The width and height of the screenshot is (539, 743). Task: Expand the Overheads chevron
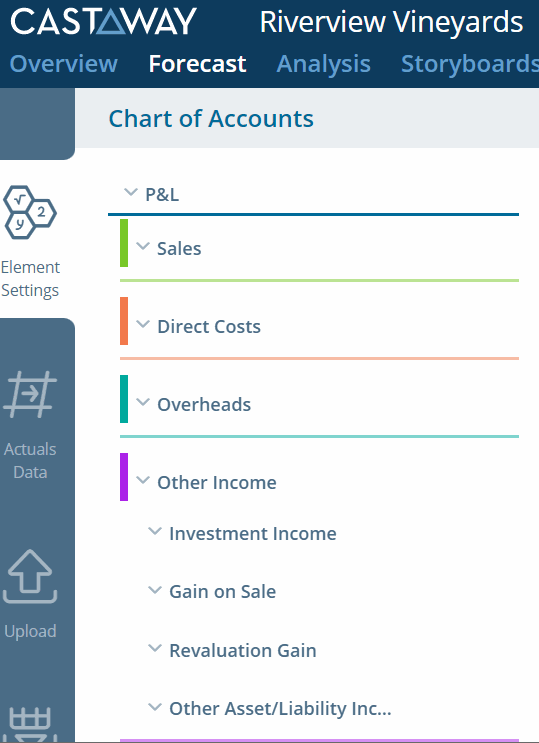tap(143, 402)
